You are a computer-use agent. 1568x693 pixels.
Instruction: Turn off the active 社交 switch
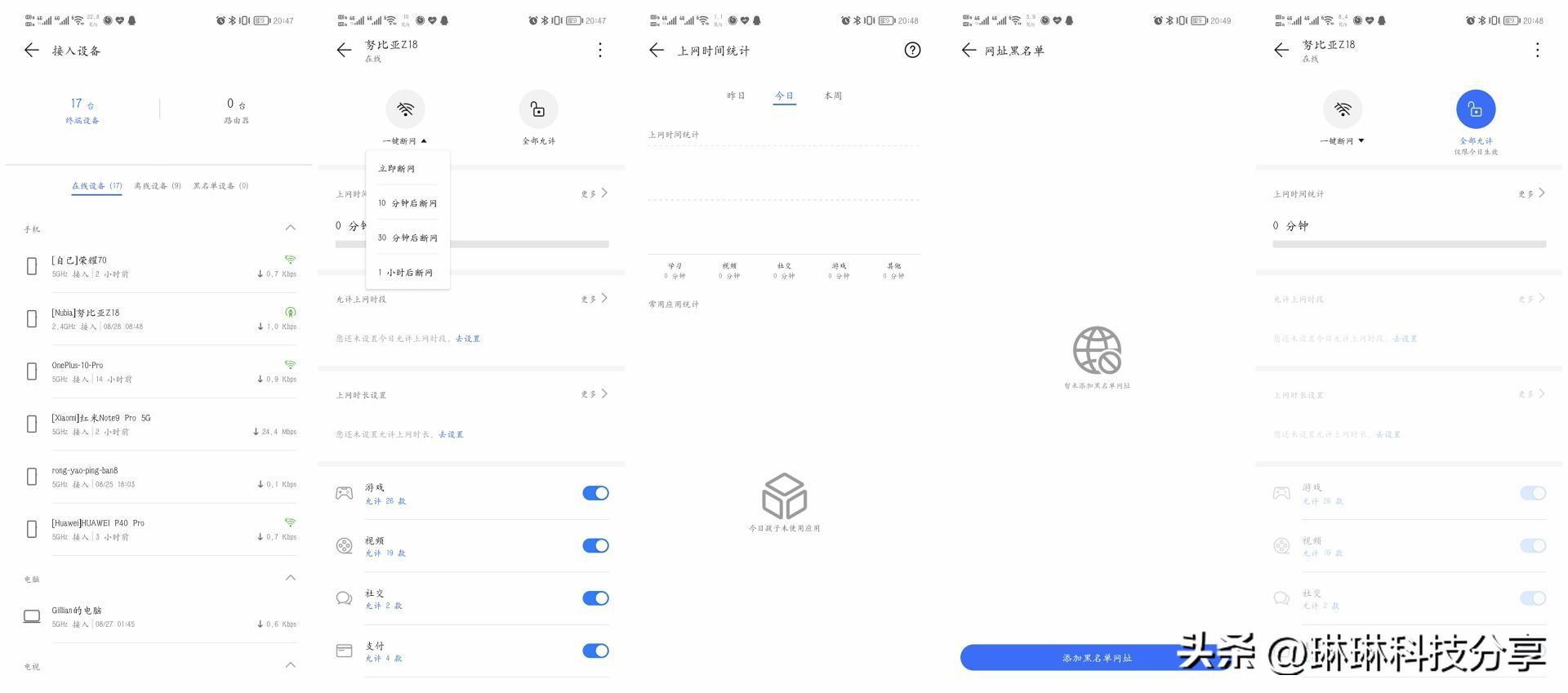point(595,598)
